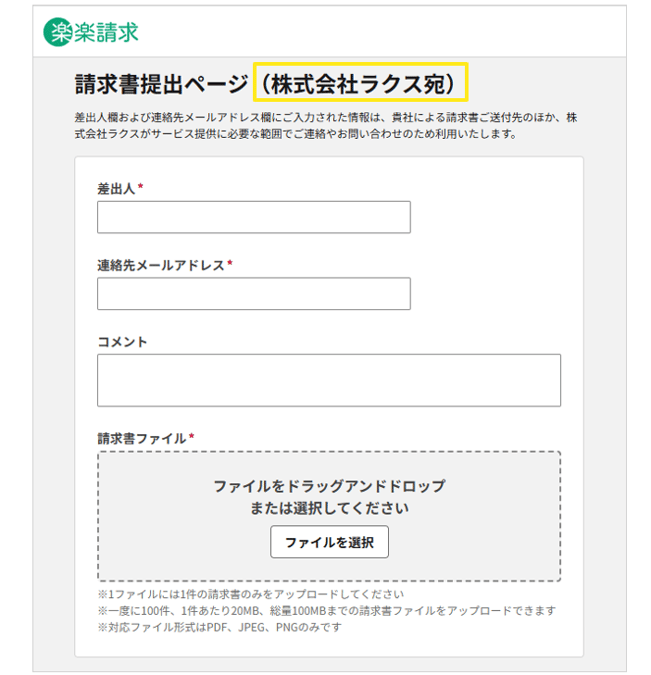Screen dimensions: 651x675
Task: Click into the 連絡先メールアドレス field
Action: pyautogui.click(x=253, y=294)
